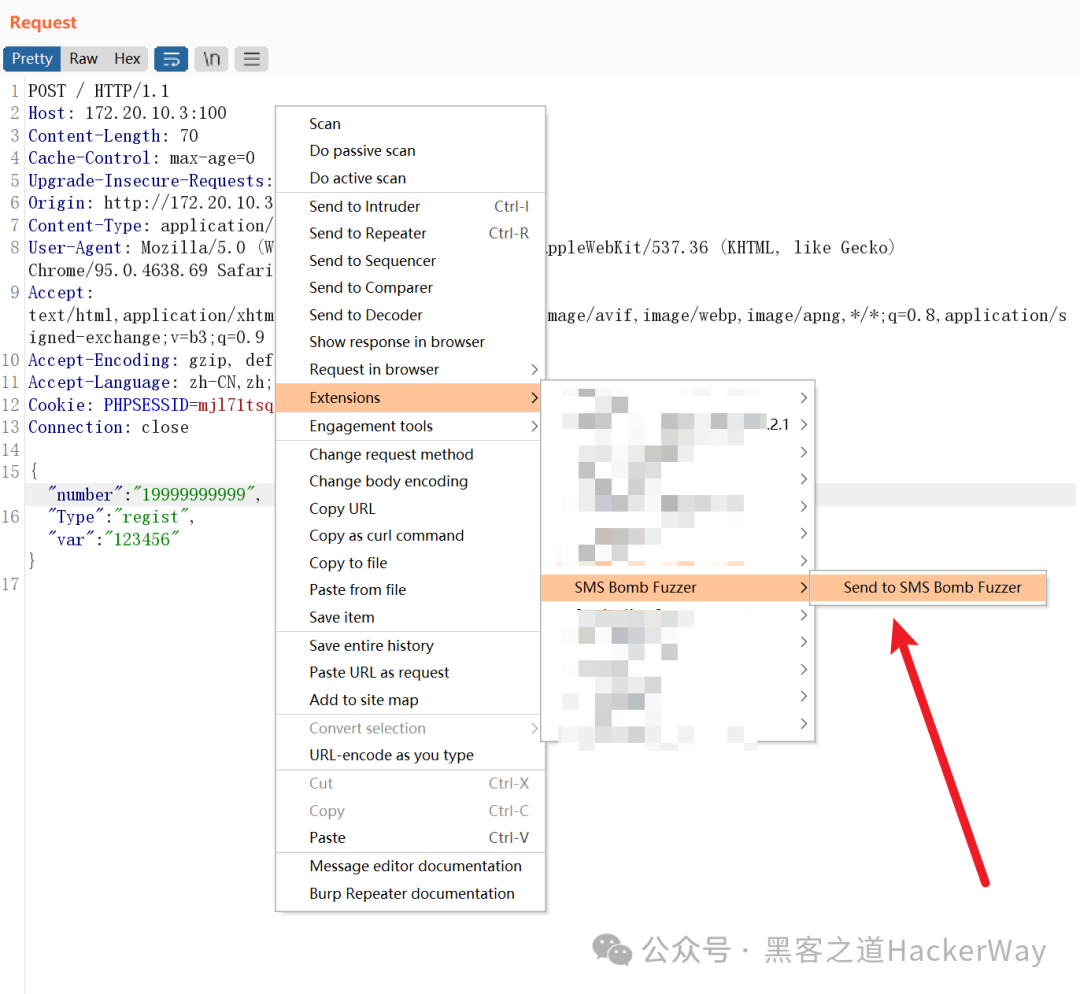Select Paste URL as request
Viewport: 1080px width, 994px height.
coord(411,673)
